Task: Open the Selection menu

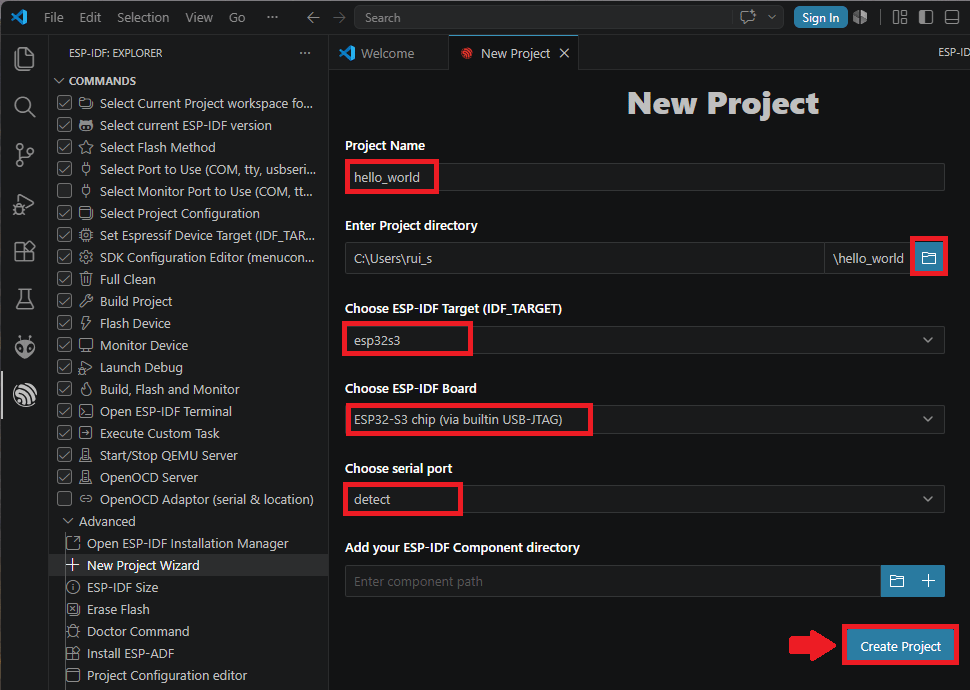Action: (143, 17)
